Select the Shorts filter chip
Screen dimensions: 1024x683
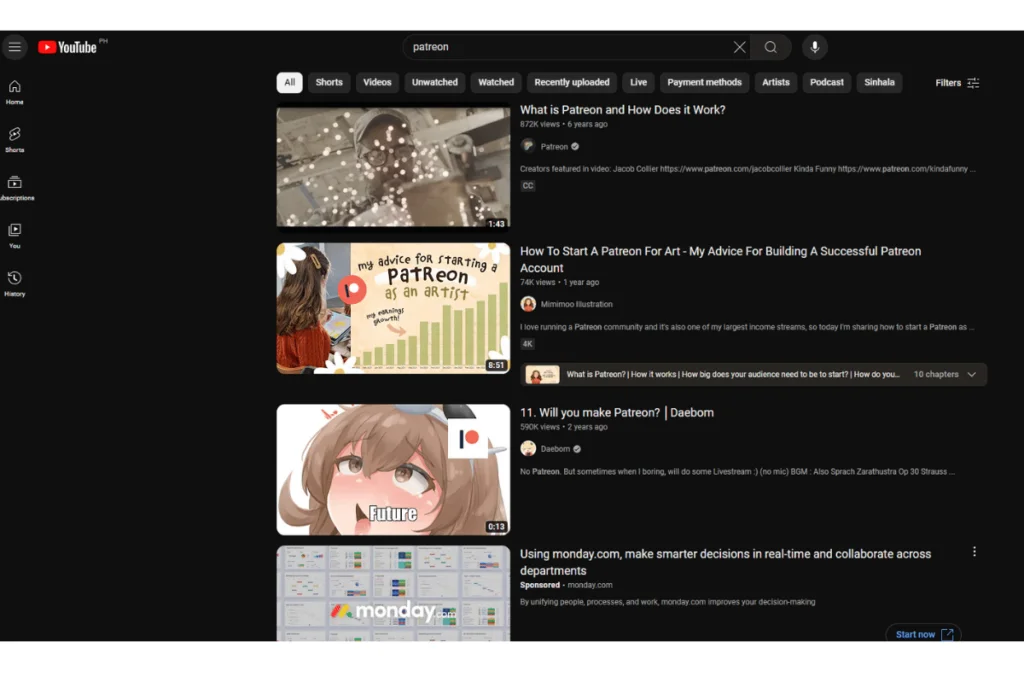pyautogui.click(x=329, y=82)
